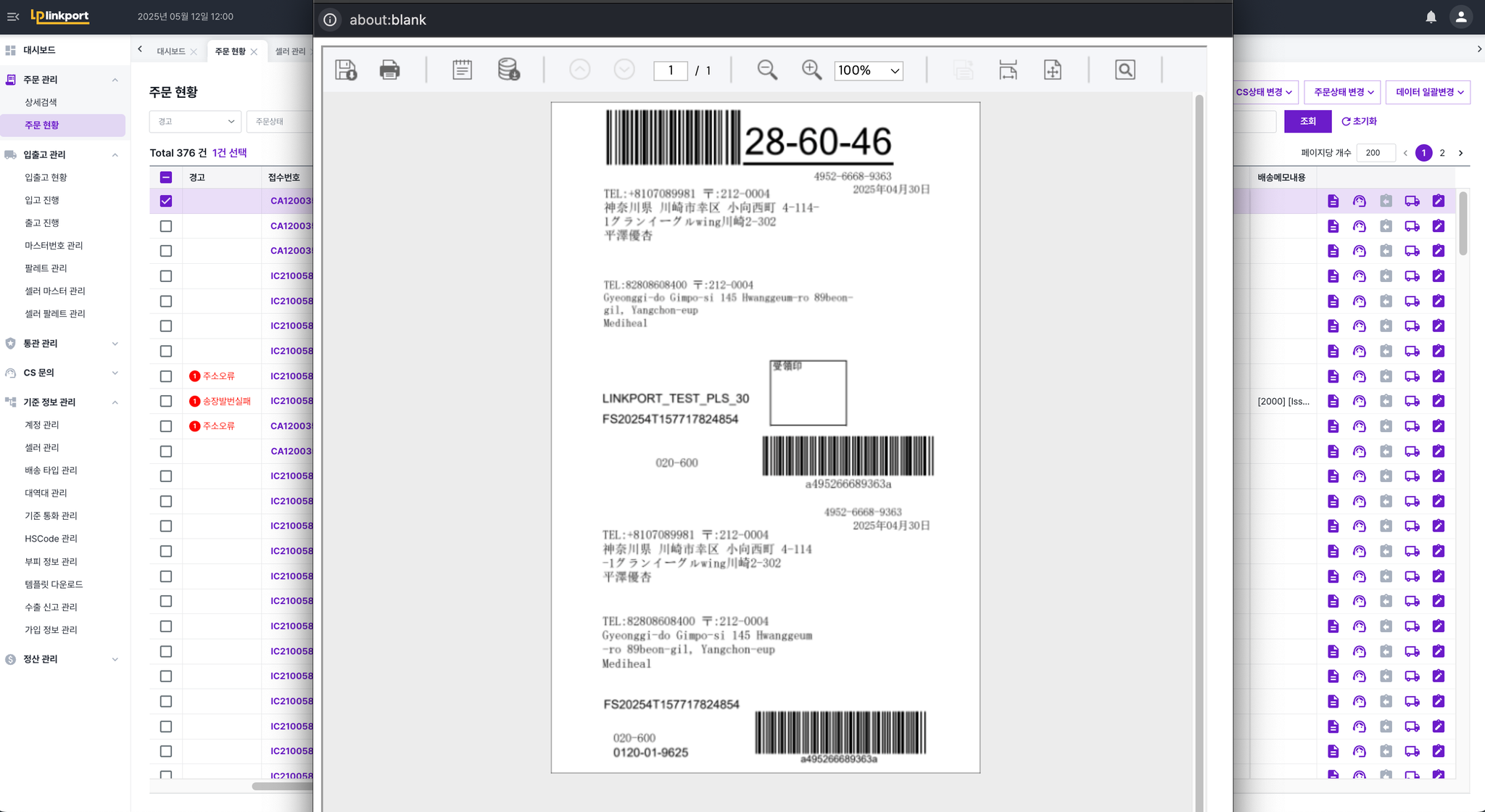Fit whole page icon in viewer toolbar
This screenshot has width=1485, height=812.
coord(1052,70)
